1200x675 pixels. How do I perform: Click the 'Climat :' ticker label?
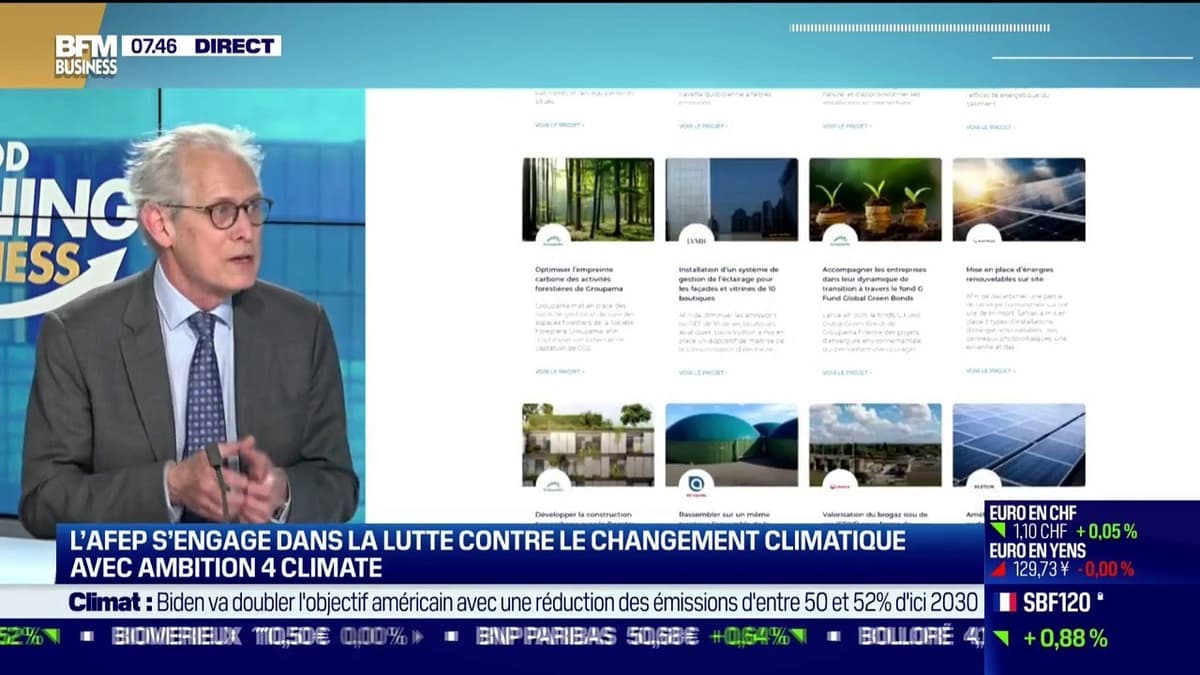click(x=110, y=602)
